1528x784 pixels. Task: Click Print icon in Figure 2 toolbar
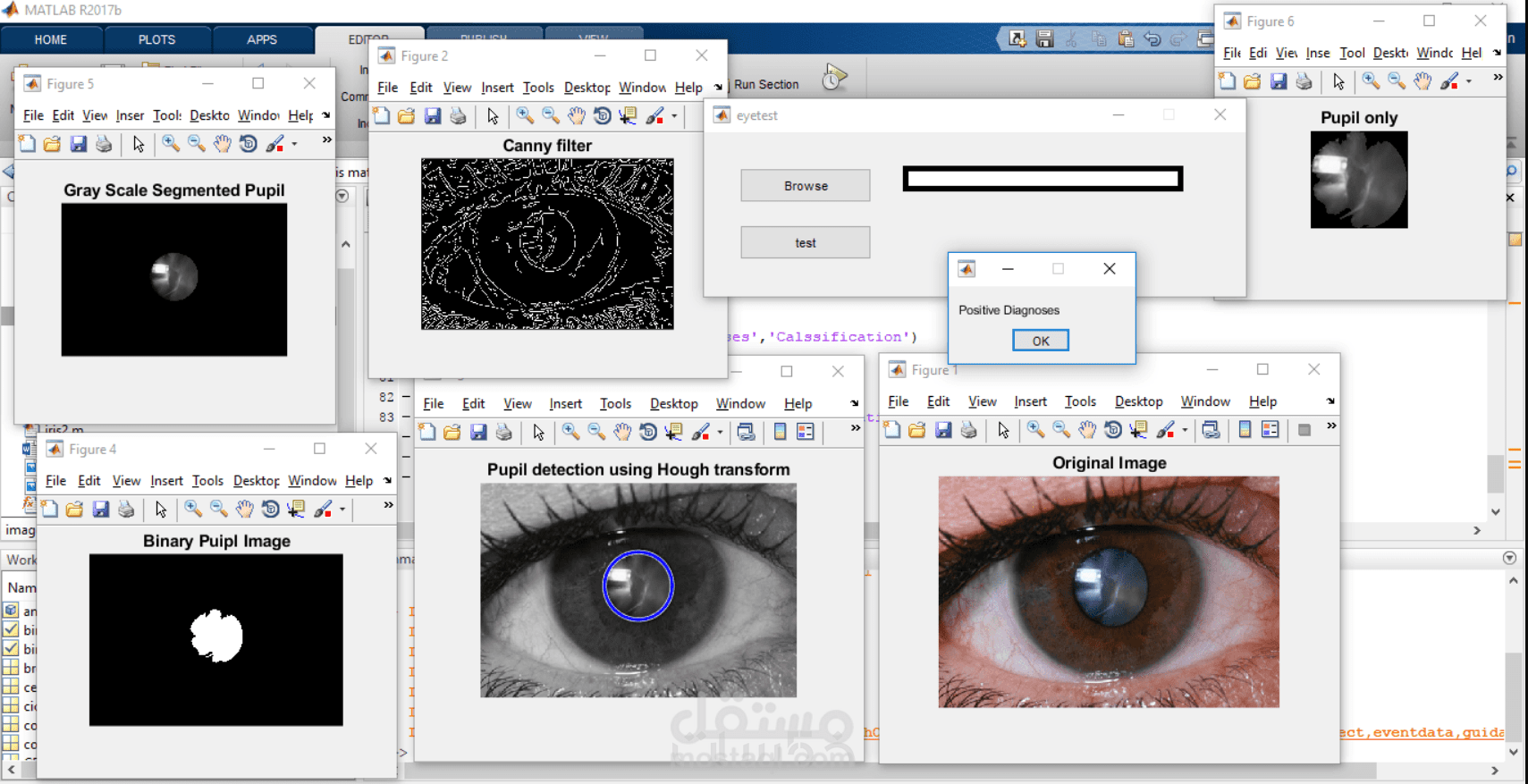pyautogui.click(x=458, y=116)
